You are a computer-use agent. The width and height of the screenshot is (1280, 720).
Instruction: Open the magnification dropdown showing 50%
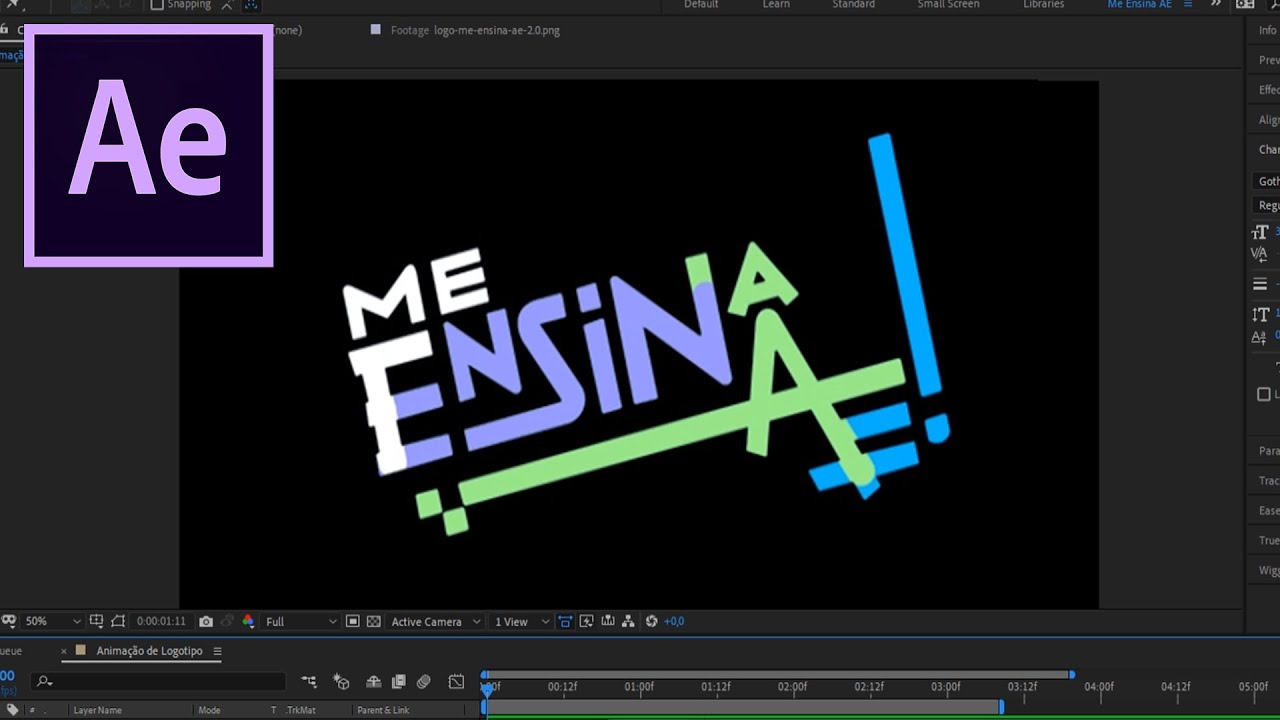click(x=53, y=621)
